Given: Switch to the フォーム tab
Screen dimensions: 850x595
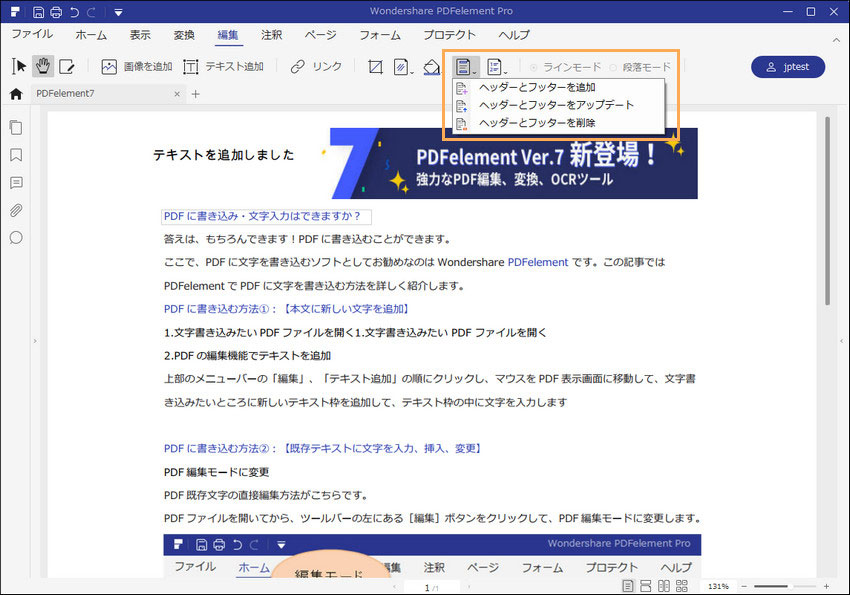Looking at the screenshot, I should (380, 35).
